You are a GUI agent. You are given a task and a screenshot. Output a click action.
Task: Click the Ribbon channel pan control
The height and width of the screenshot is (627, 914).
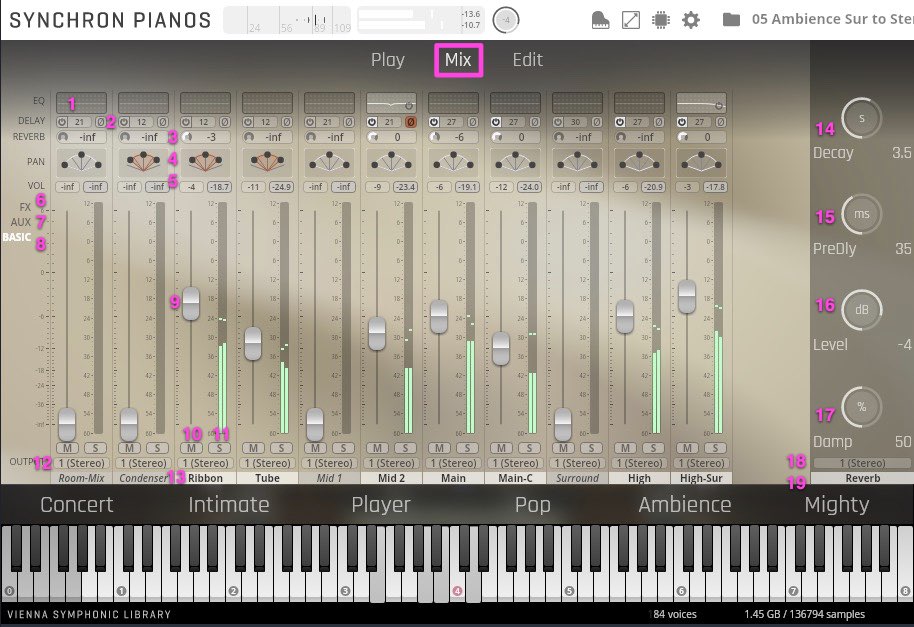[x=205, y=162]
